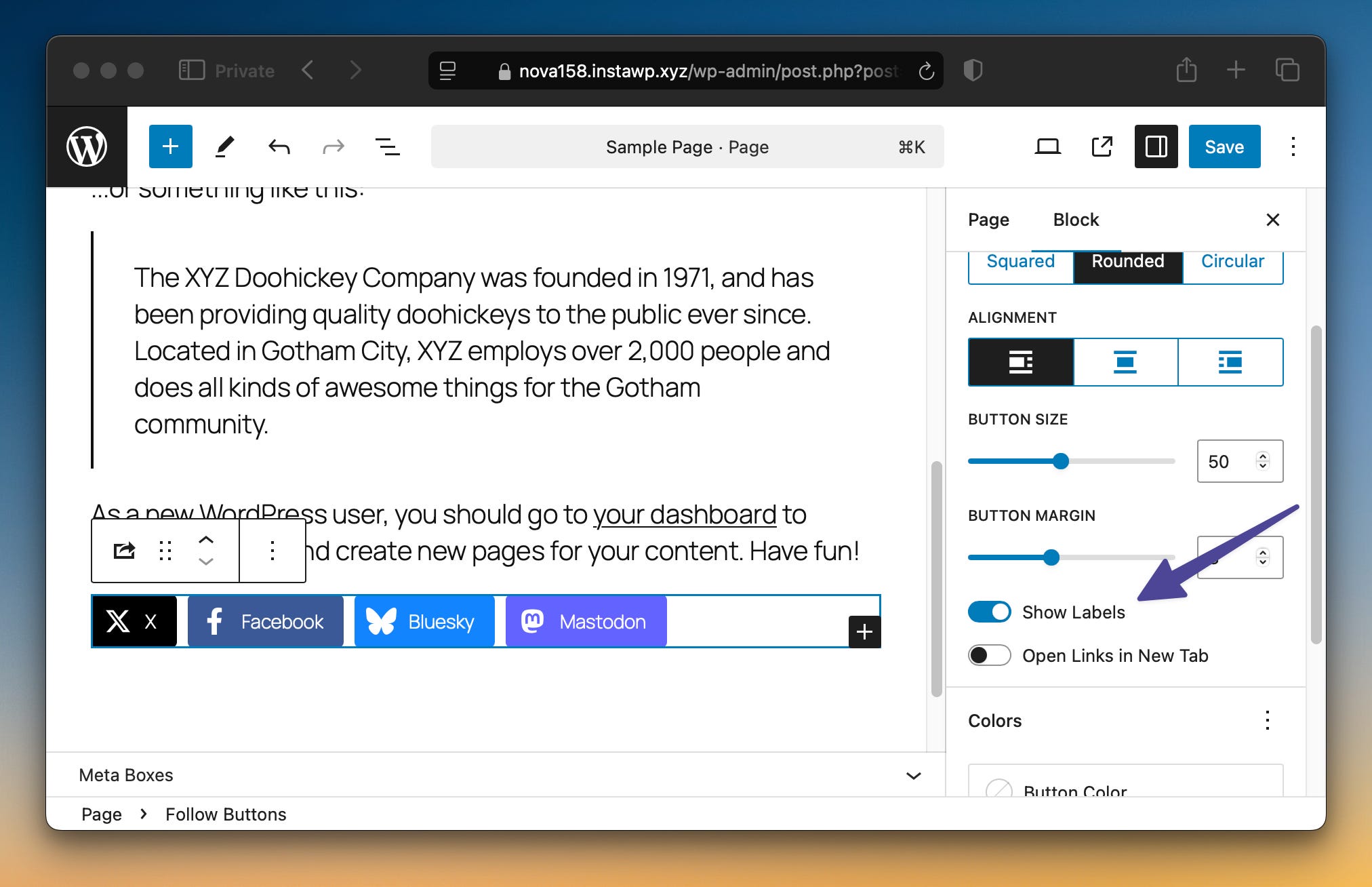Click the Button Size slider handle
The width and height of the screenshot is (1372, 887).
(x=1061, y=461)
